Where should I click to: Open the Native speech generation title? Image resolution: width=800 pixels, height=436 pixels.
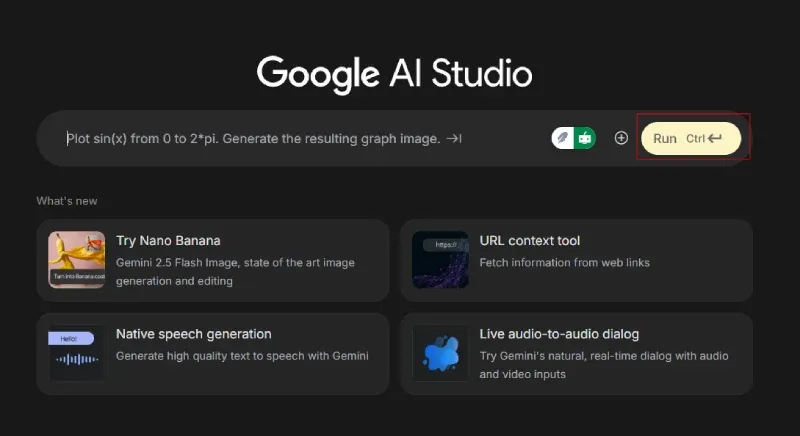[194, 334]
